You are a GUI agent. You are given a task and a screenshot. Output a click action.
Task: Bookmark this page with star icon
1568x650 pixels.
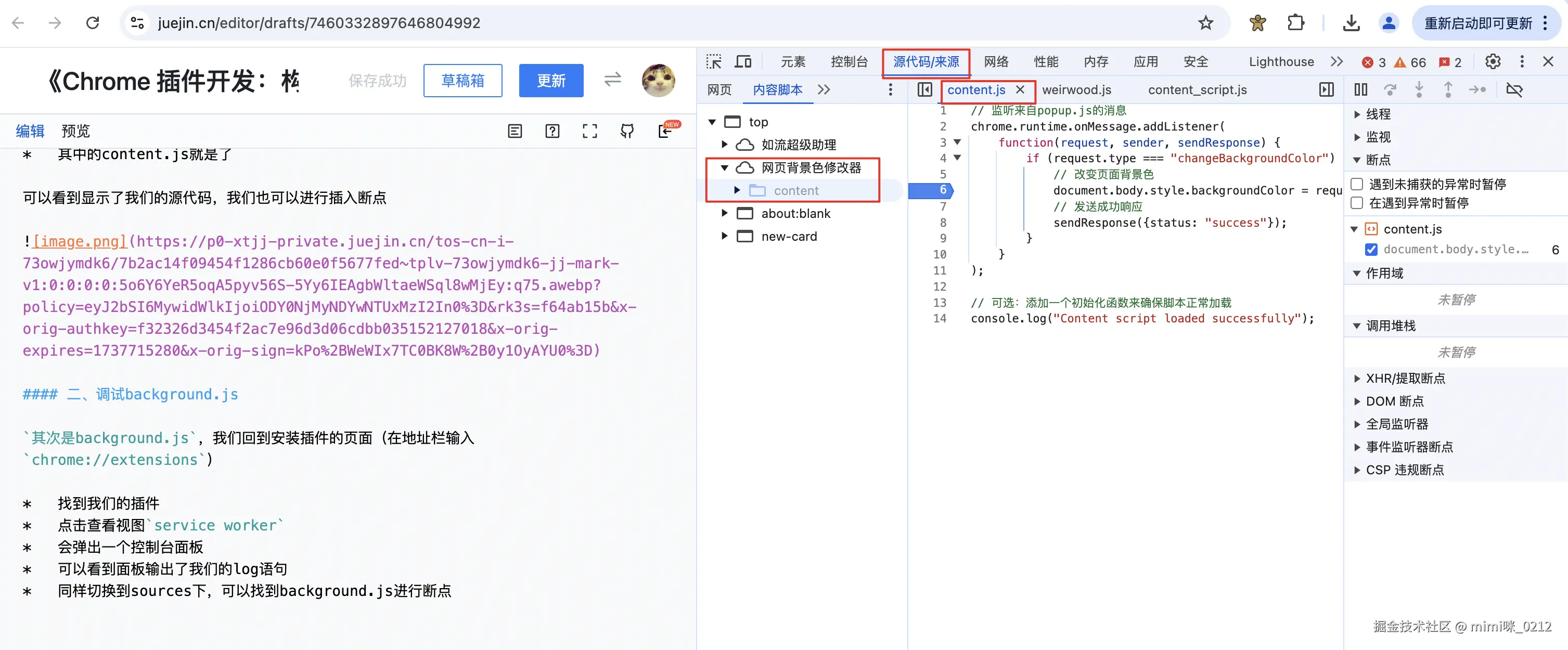[x=1205, y=23]
